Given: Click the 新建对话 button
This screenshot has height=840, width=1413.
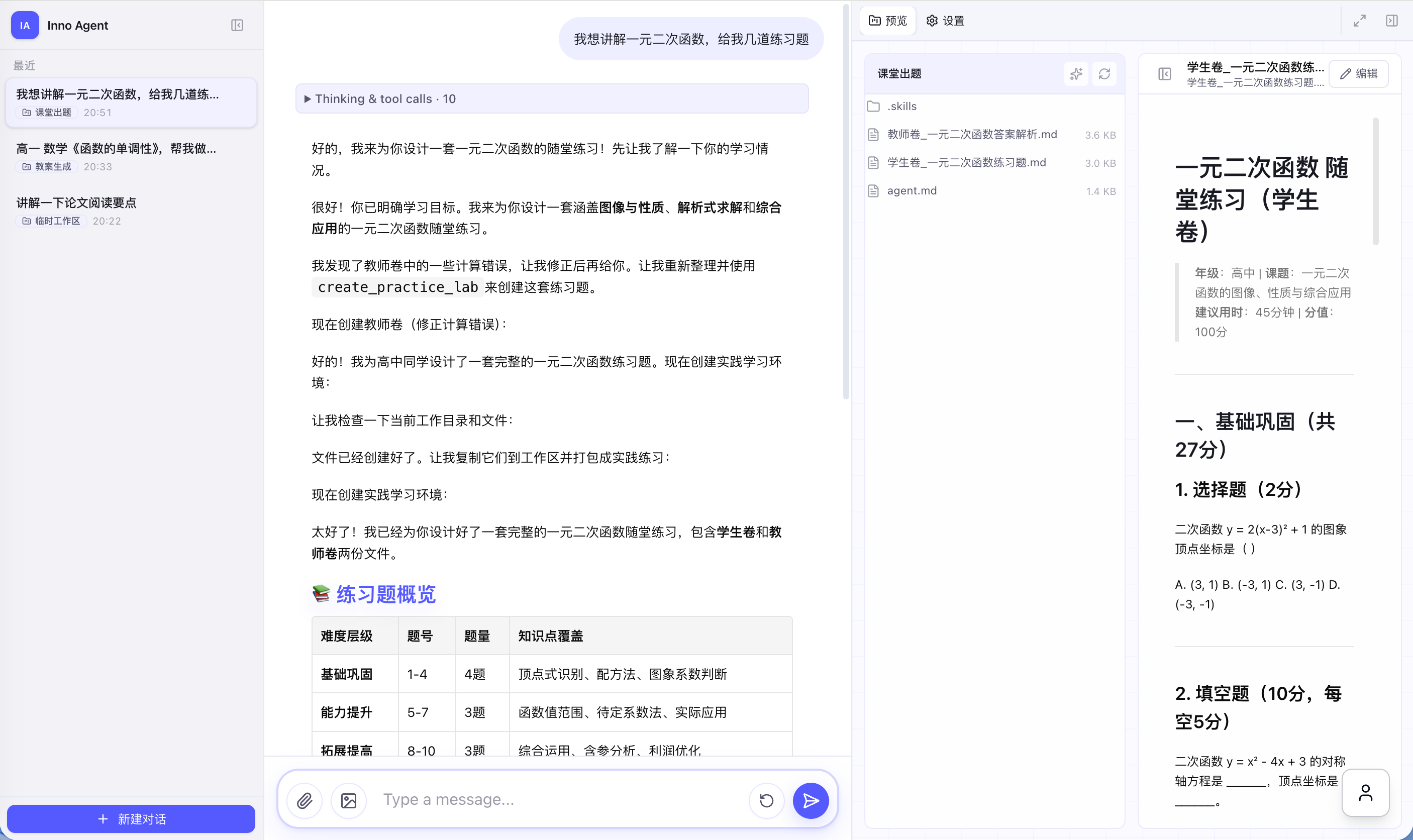Looking at the screenshot, I should click(x=131, y=819).
